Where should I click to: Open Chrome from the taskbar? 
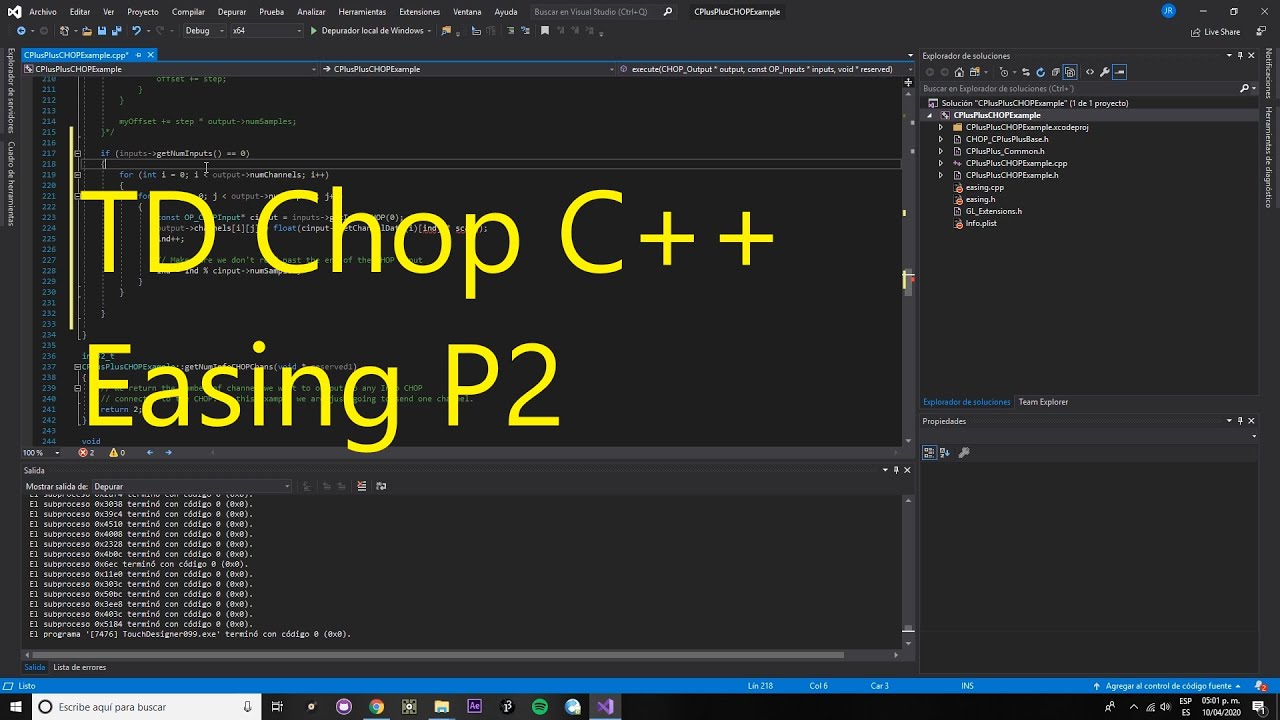[x=376, y=706]
